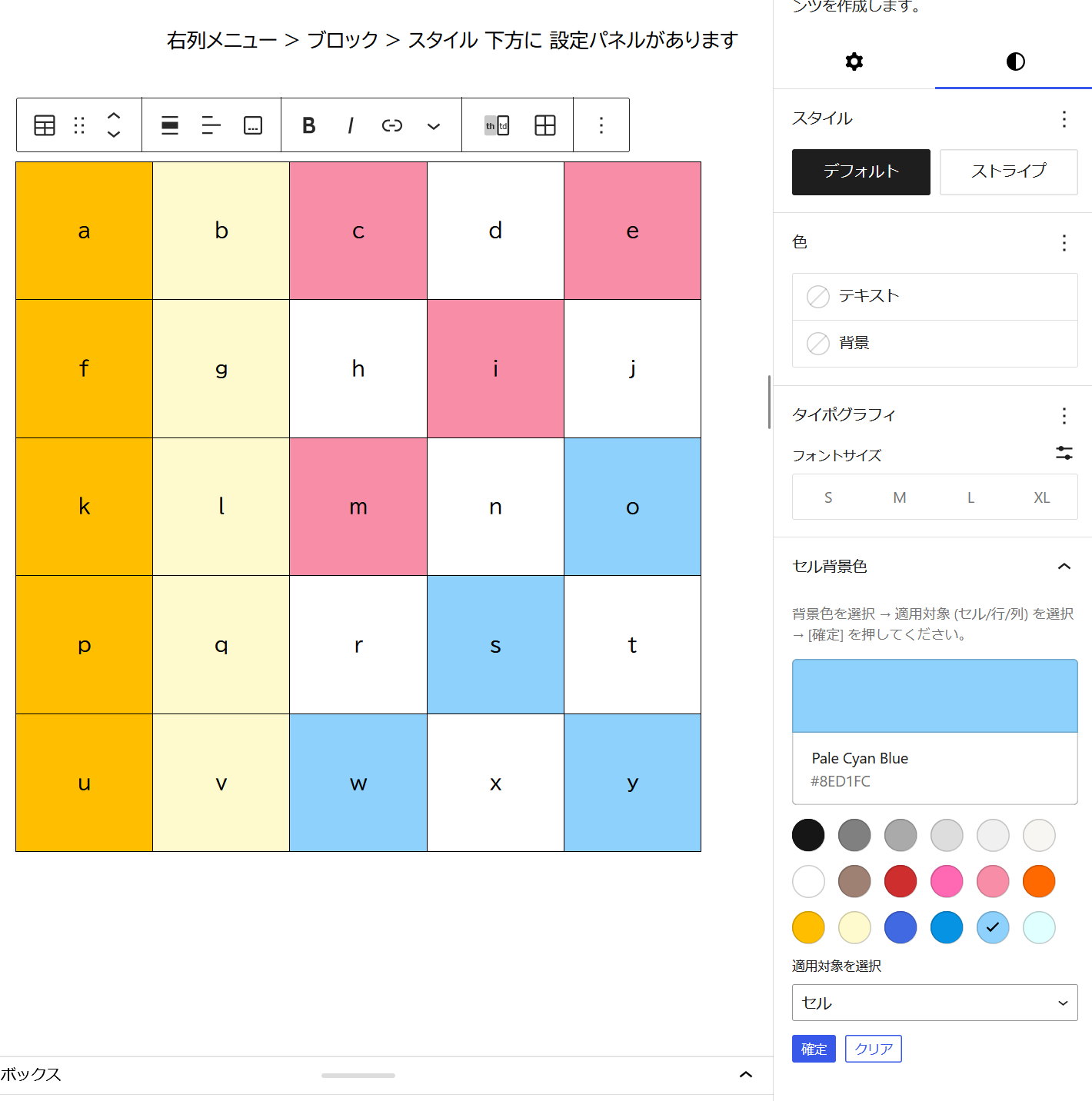
Task: Click the drag handle dots icon
Action: pyautogui.click(x=79, y=125)
